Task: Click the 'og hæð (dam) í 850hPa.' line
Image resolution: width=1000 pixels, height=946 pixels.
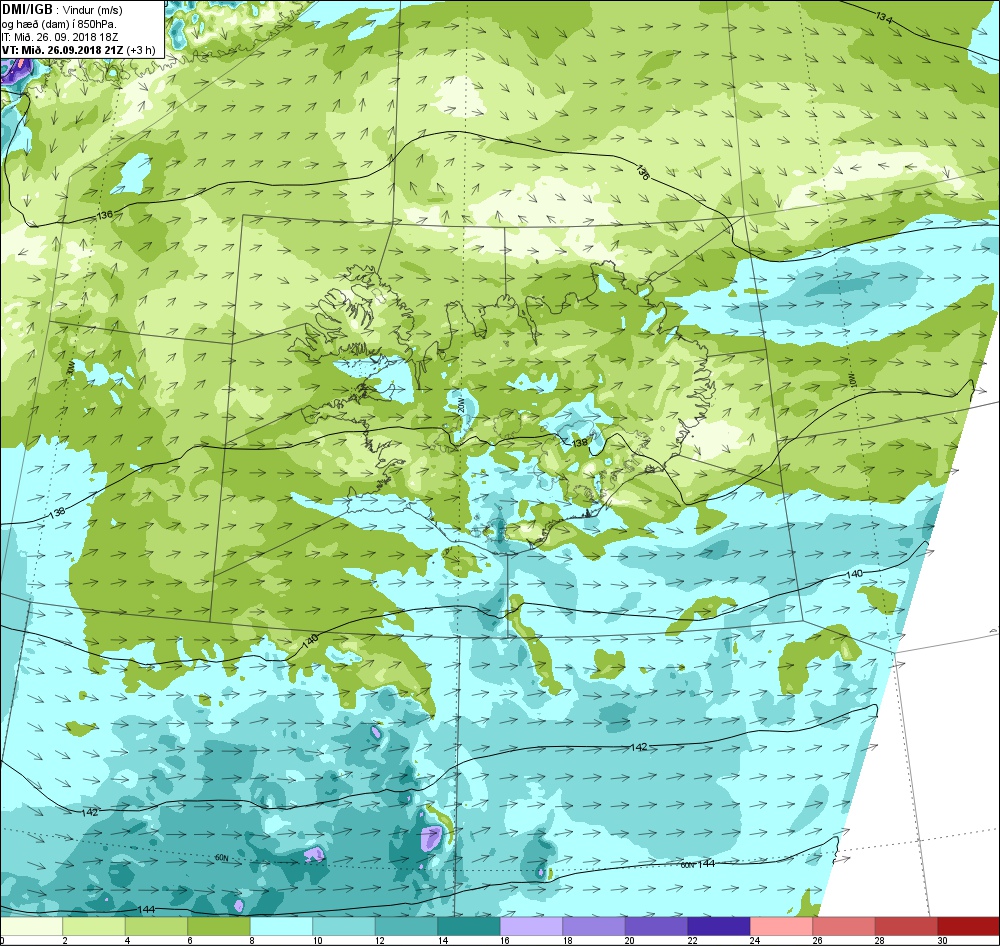Action: click(59, 24)
